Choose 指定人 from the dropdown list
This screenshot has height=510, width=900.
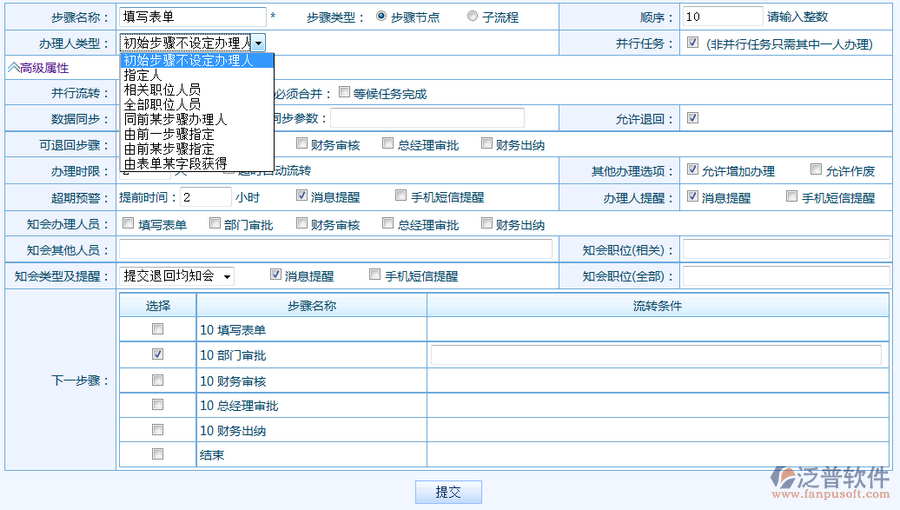(143, 75)
